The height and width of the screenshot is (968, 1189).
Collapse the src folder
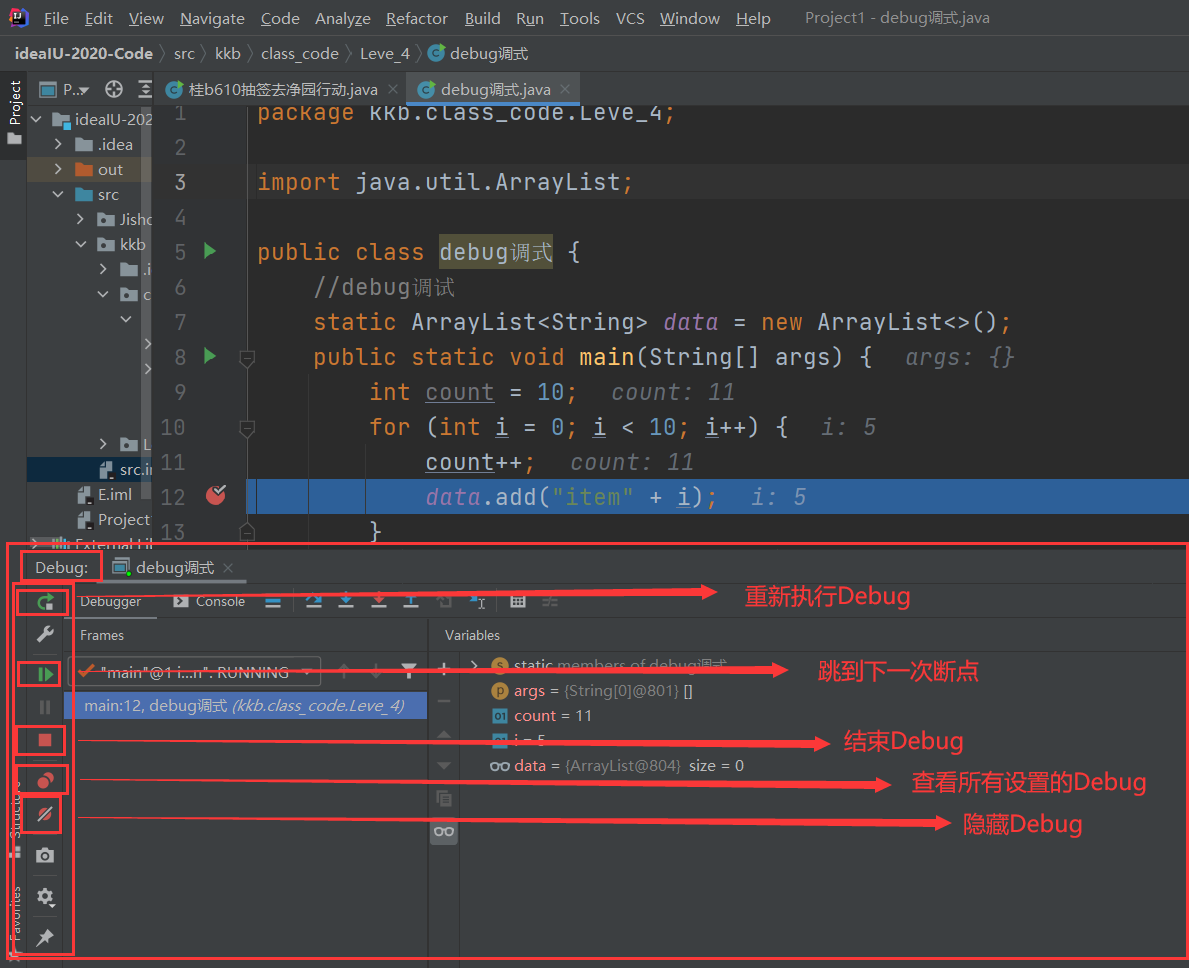[x=58, y=194]
